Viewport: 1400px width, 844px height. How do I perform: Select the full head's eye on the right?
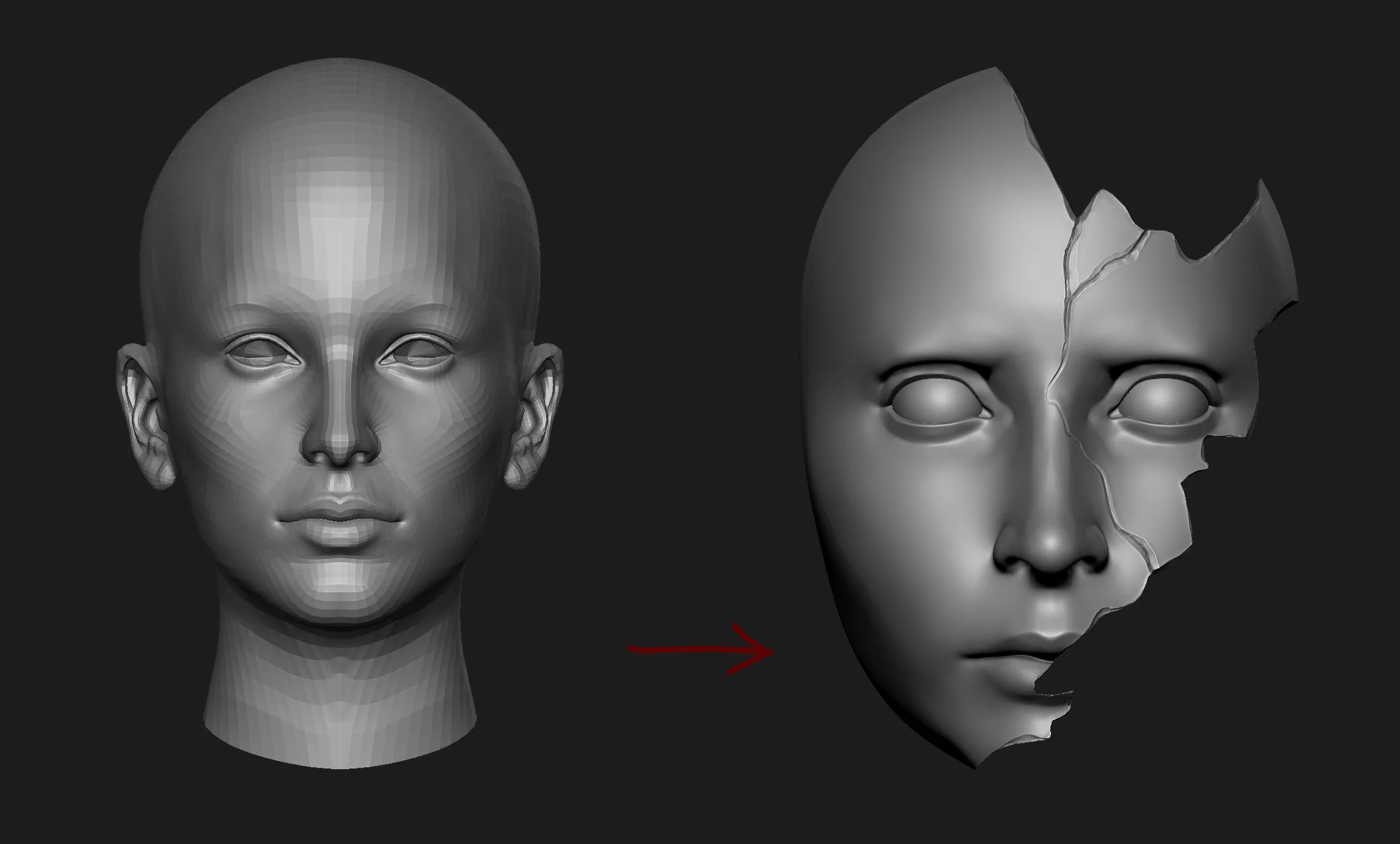pos(416,356)
